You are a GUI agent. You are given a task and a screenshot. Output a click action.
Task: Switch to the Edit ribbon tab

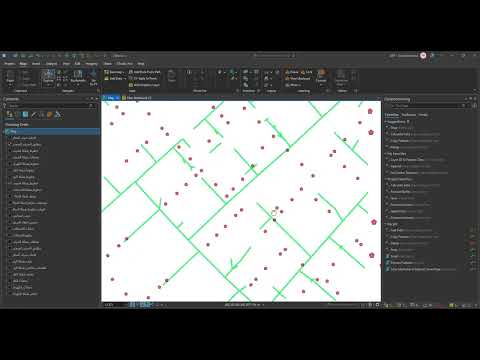77,63
